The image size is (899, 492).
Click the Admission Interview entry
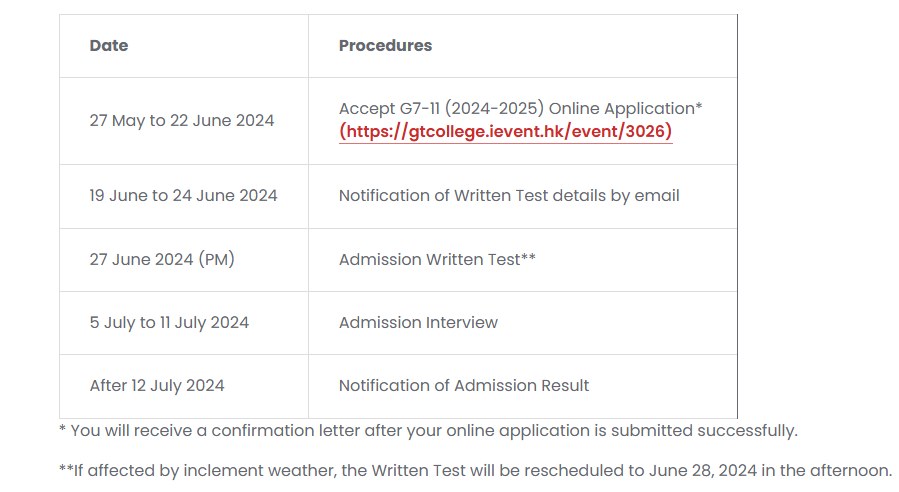419,322
